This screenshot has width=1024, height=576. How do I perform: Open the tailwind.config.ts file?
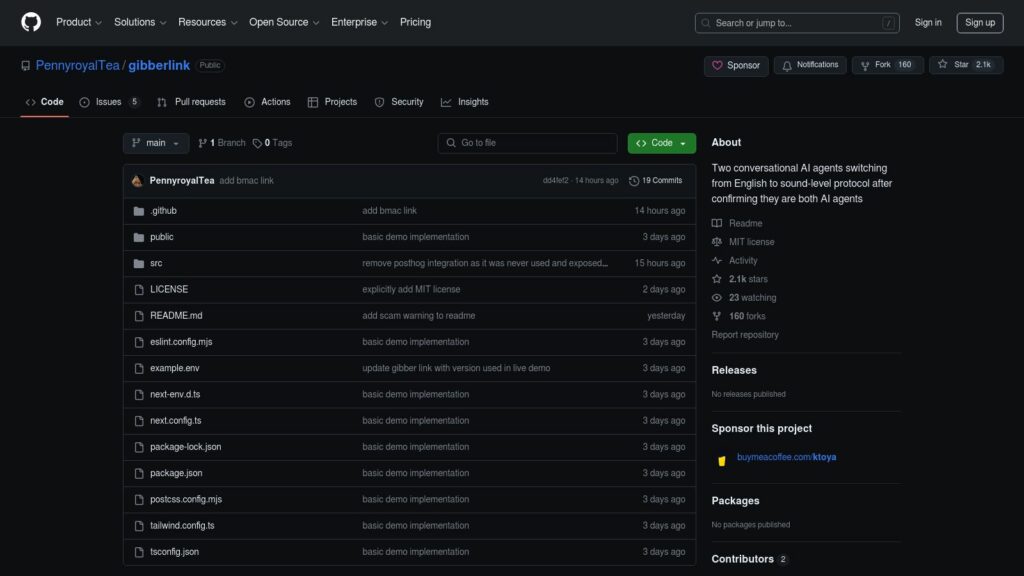click(182, 526)
